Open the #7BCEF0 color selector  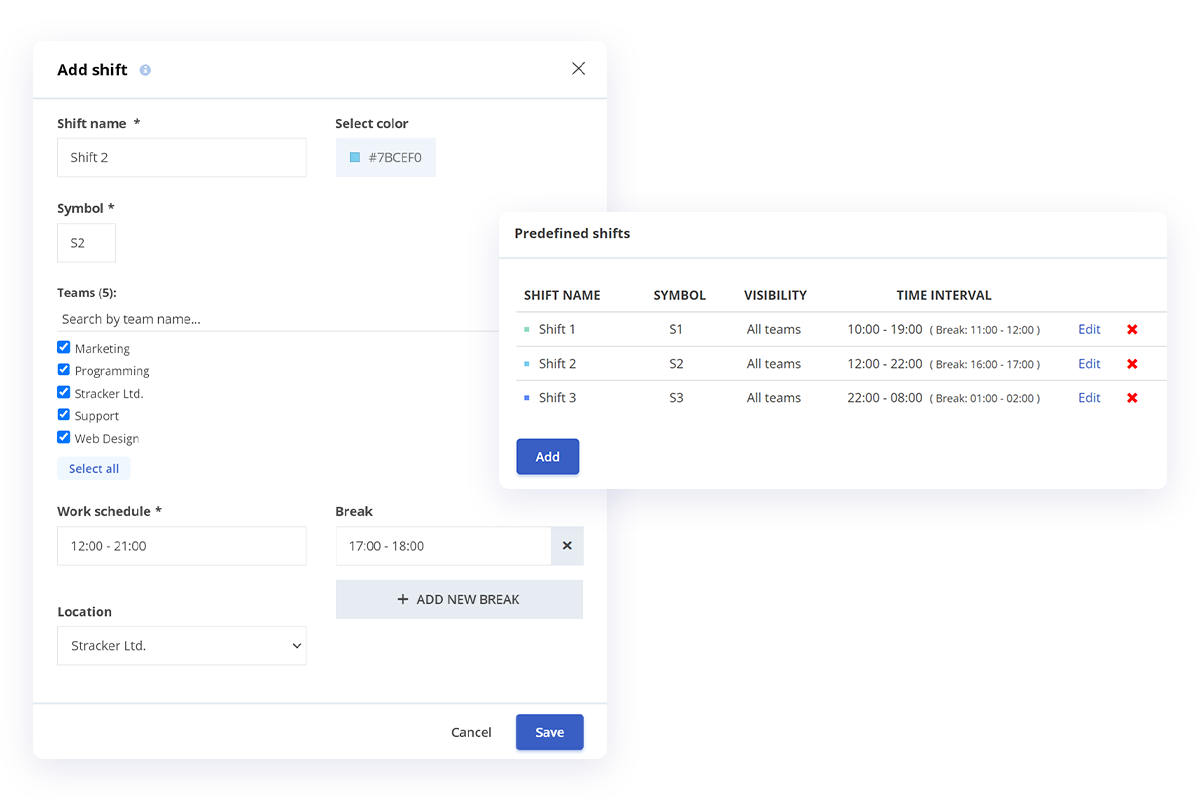385,157
